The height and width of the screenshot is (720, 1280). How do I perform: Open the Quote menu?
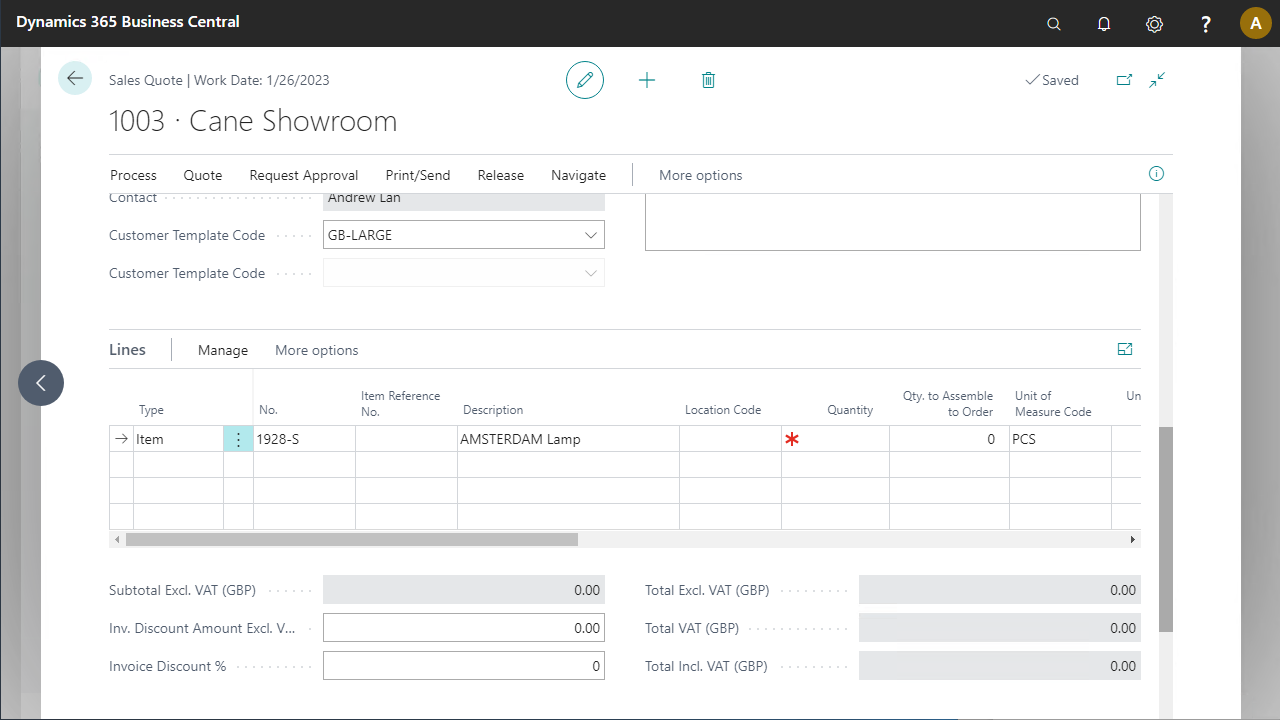click(x=203, y=175)
